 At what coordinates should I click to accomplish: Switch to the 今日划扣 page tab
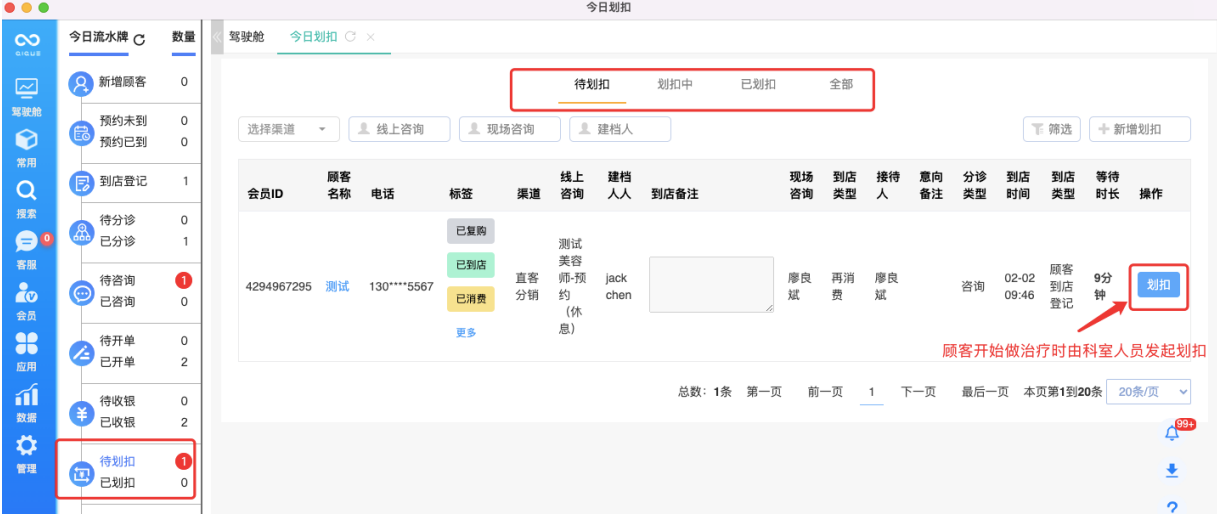pos(314,37)
